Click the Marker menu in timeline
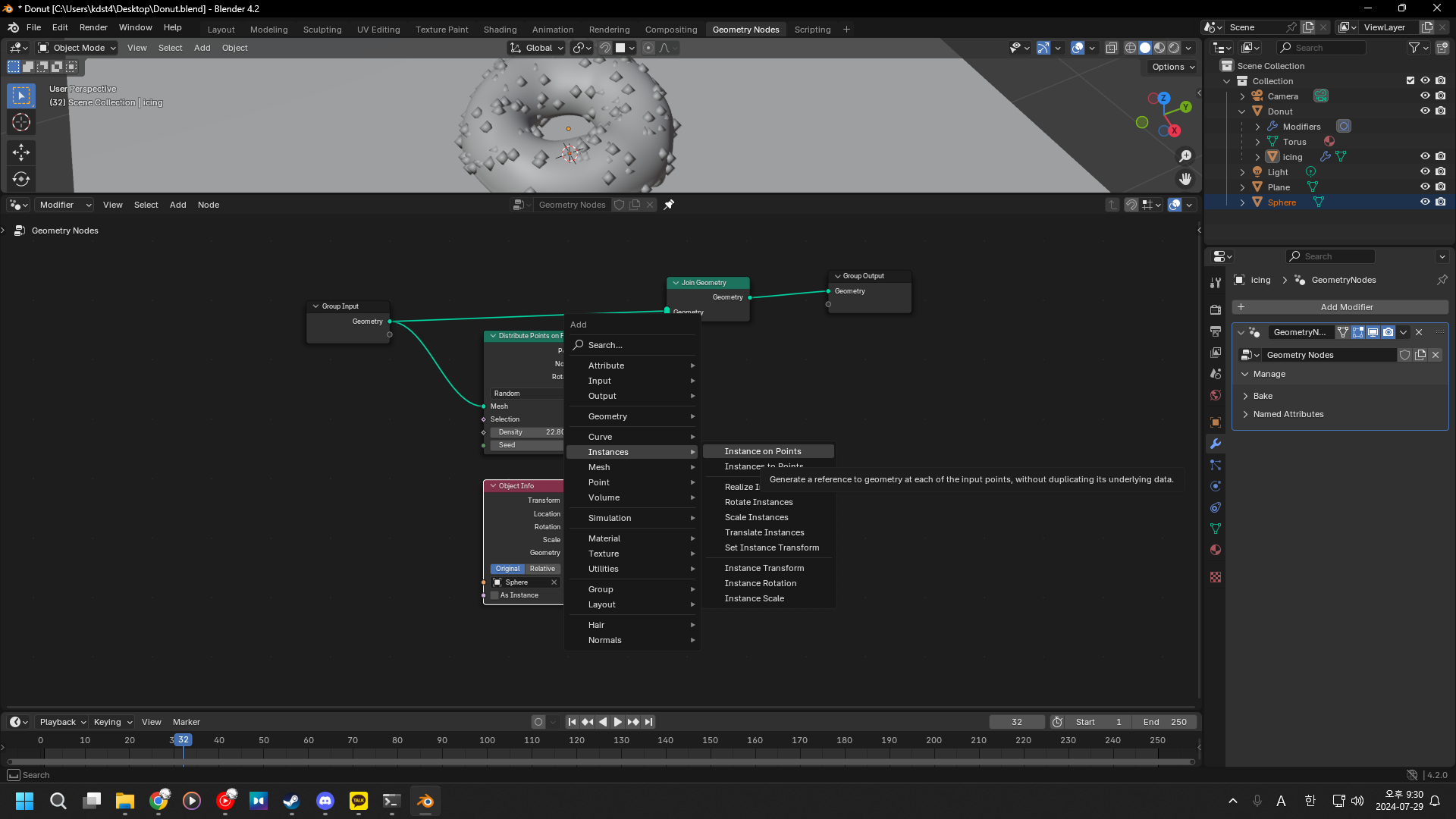The height and width of the screenshot is (819, 1456). [x=186, y=722]
